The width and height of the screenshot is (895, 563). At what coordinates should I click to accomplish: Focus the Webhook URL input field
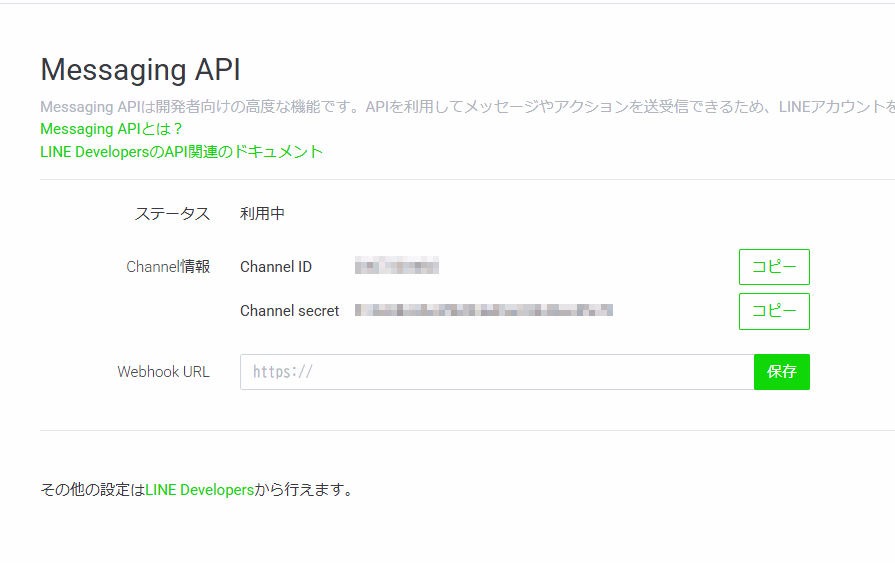pyautogui.click(x=497, y=372)
